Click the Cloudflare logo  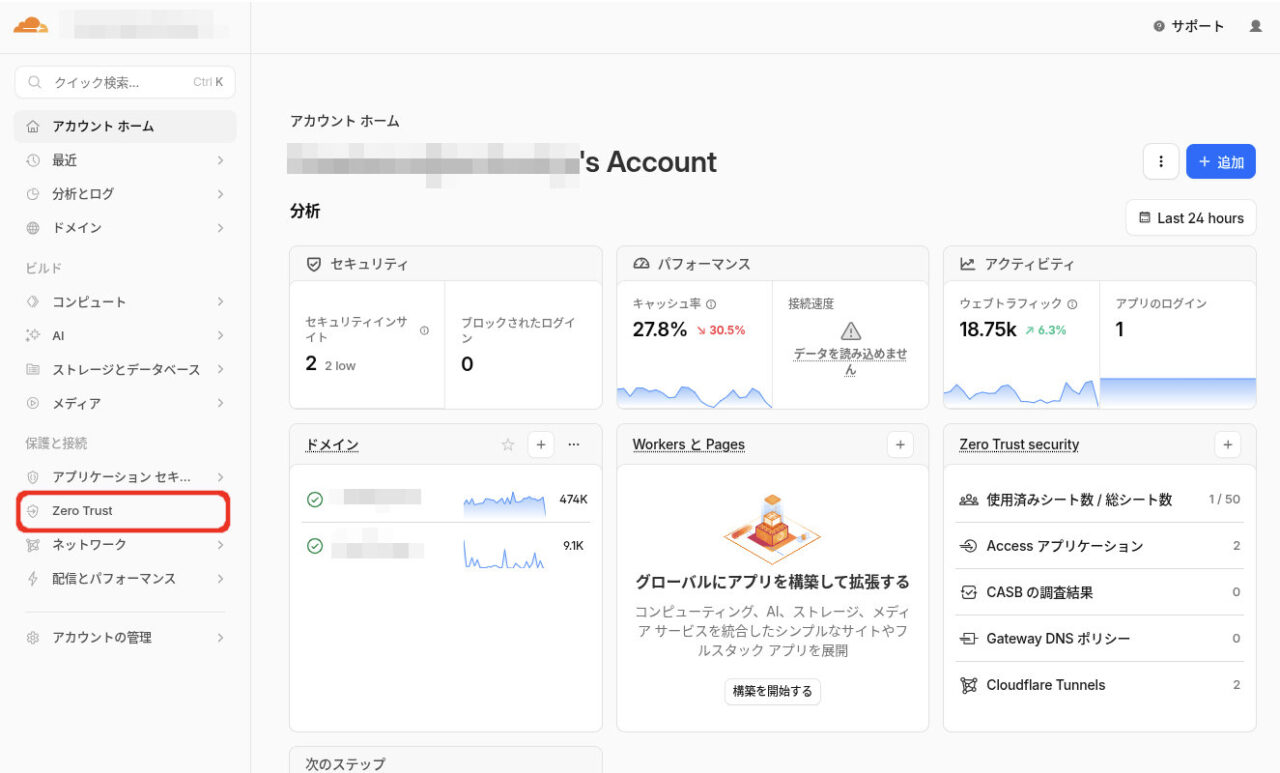[x=30, y=25]
